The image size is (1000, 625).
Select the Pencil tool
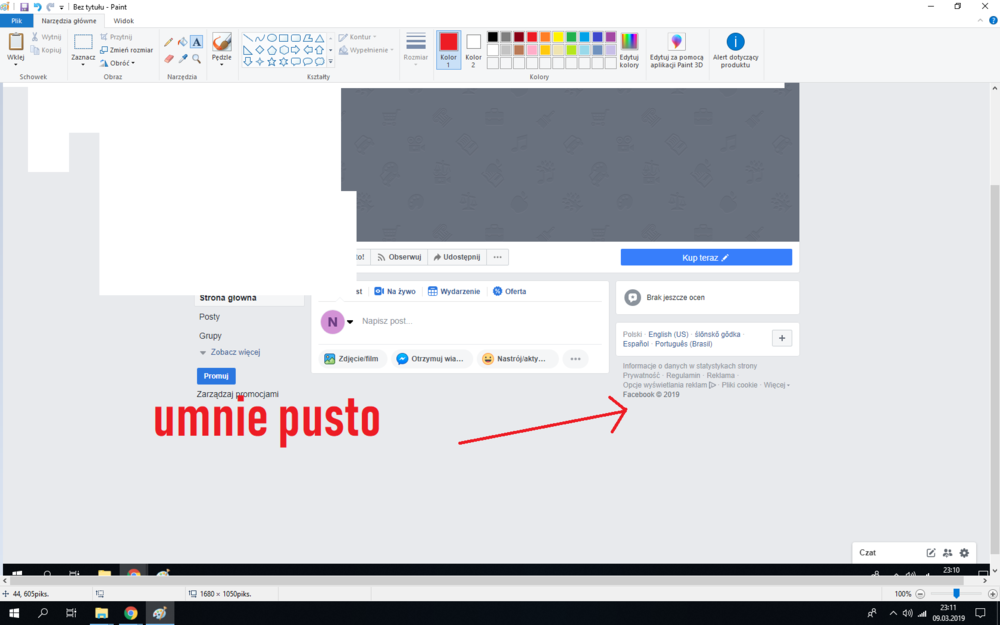pos(168,41)
